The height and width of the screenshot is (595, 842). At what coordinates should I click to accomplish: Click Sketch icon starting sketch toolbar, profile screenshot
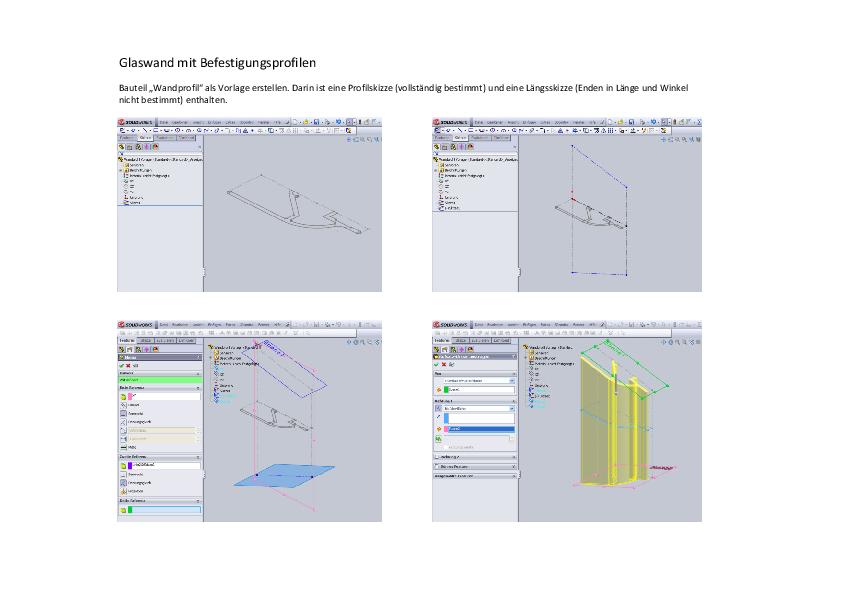122,130
